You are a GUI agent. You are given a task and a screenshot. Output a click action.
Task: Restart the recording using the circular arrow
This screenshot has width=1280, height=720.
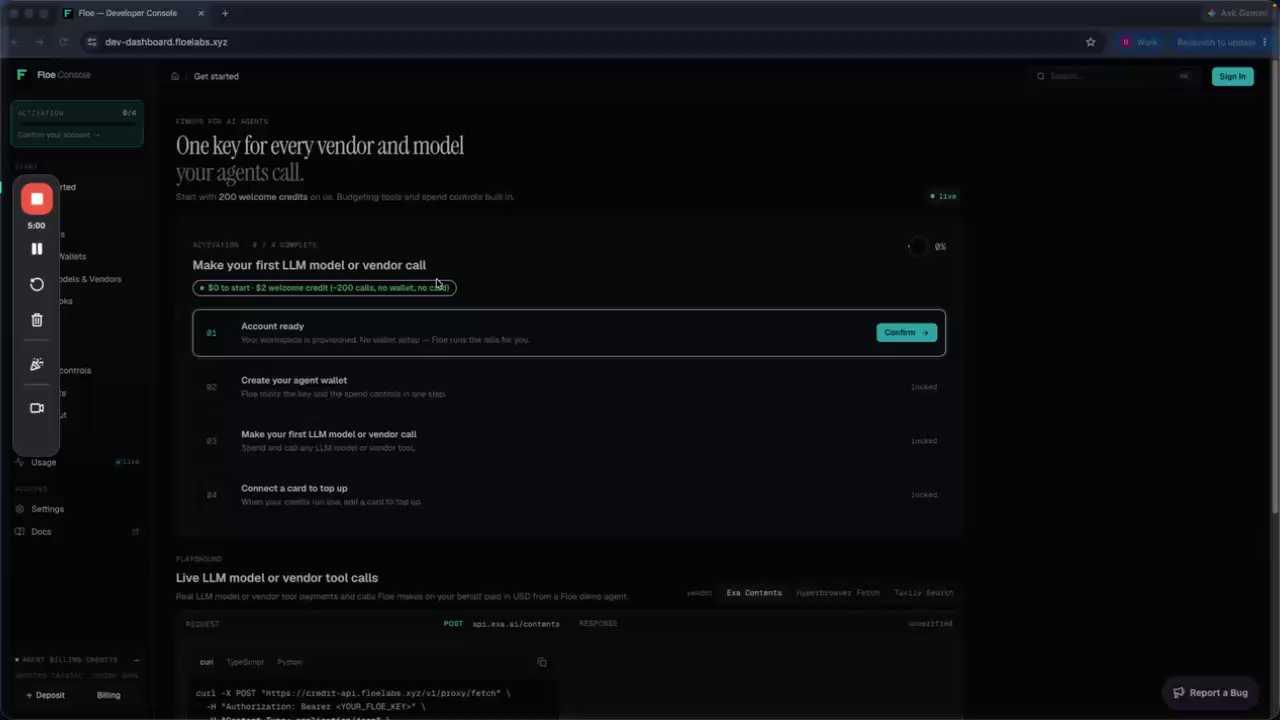[x=37, y=284]
